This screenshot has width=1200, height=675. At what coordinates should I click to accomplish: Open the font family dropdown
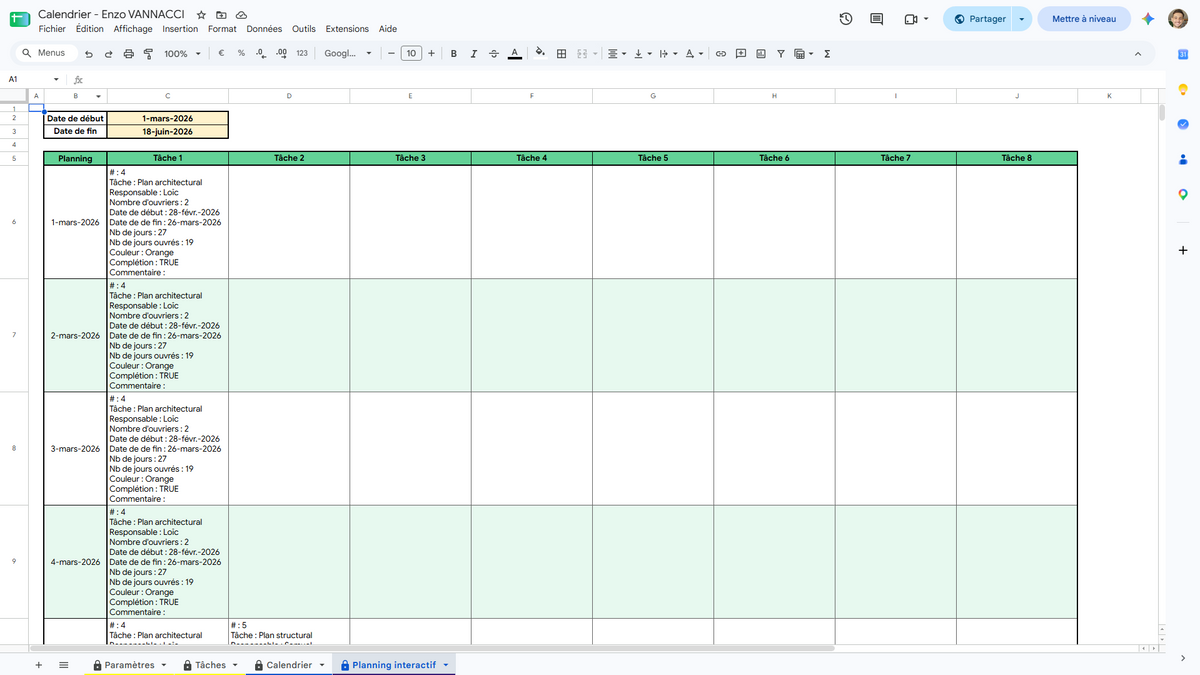click(348, 53)
